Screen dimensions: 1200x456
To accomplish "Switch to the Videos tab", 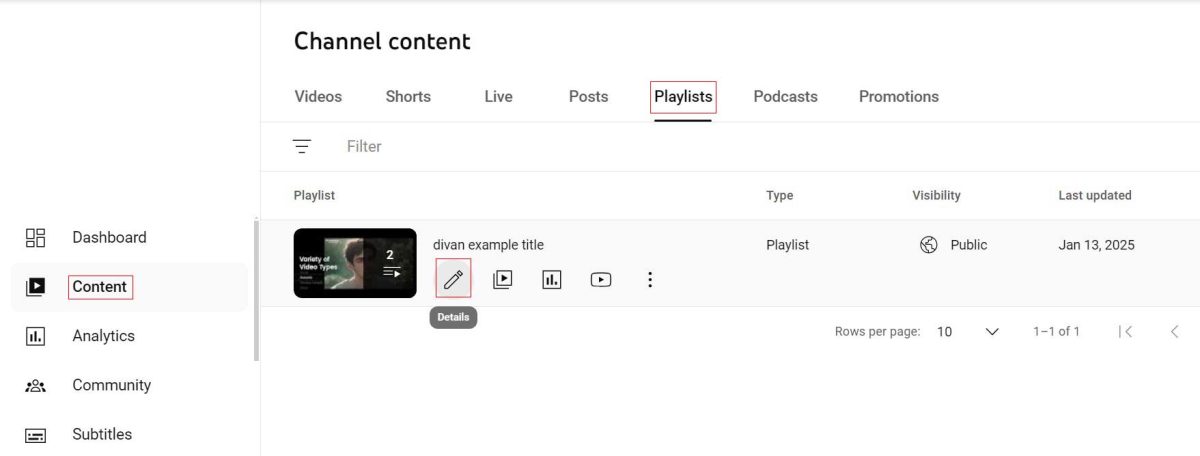I will [x=318, y=97].
